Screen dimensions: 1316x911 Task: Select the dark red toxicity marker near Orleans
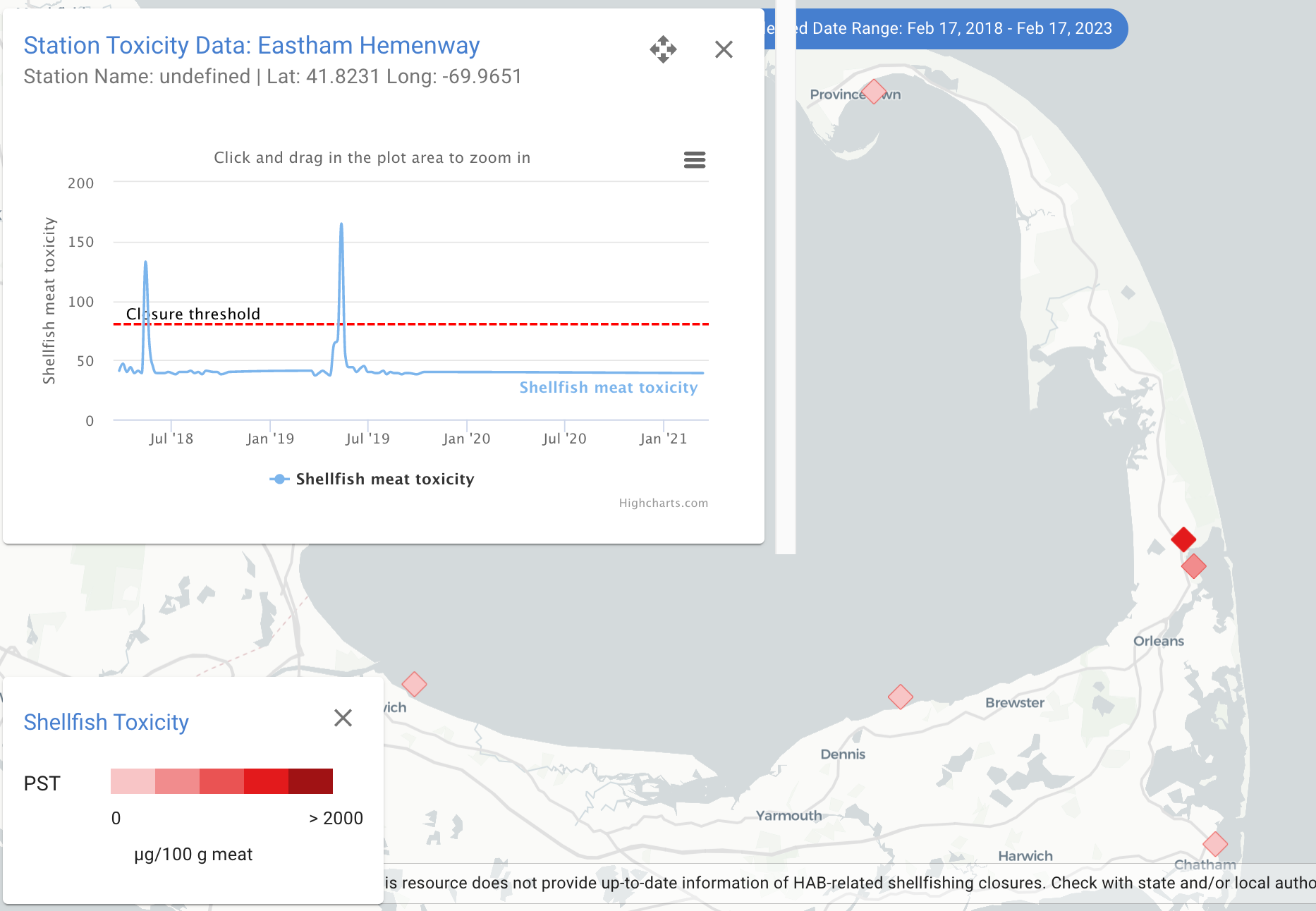click(1182, 539)
